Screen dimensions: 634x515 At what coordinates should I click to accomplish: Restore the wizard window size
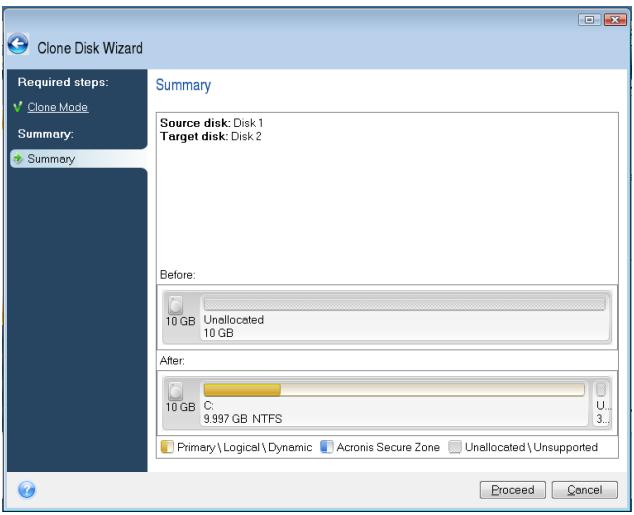pos(589,19)
